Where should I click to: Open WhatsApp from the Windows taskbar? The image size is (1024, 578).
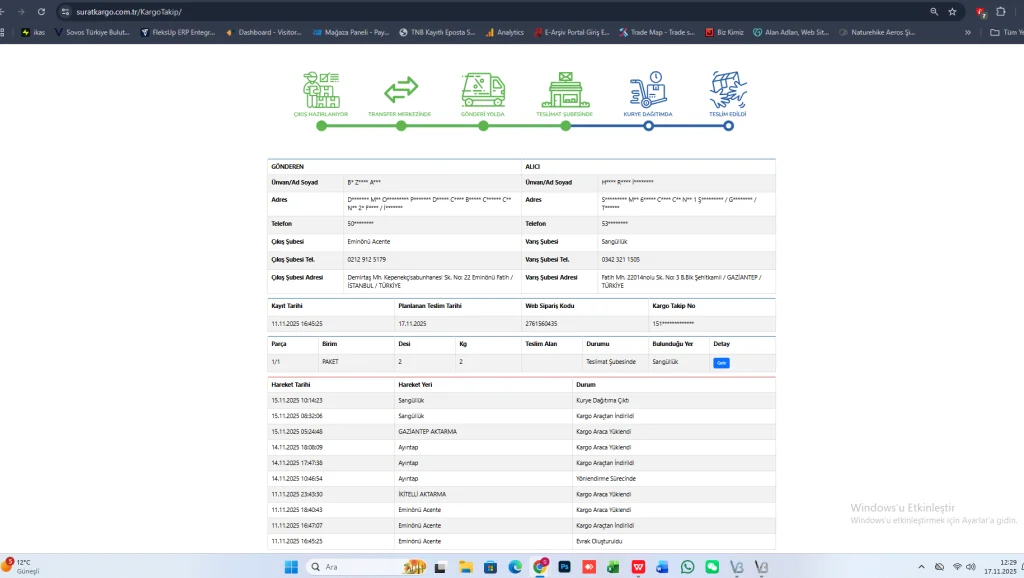pos(687,567)
